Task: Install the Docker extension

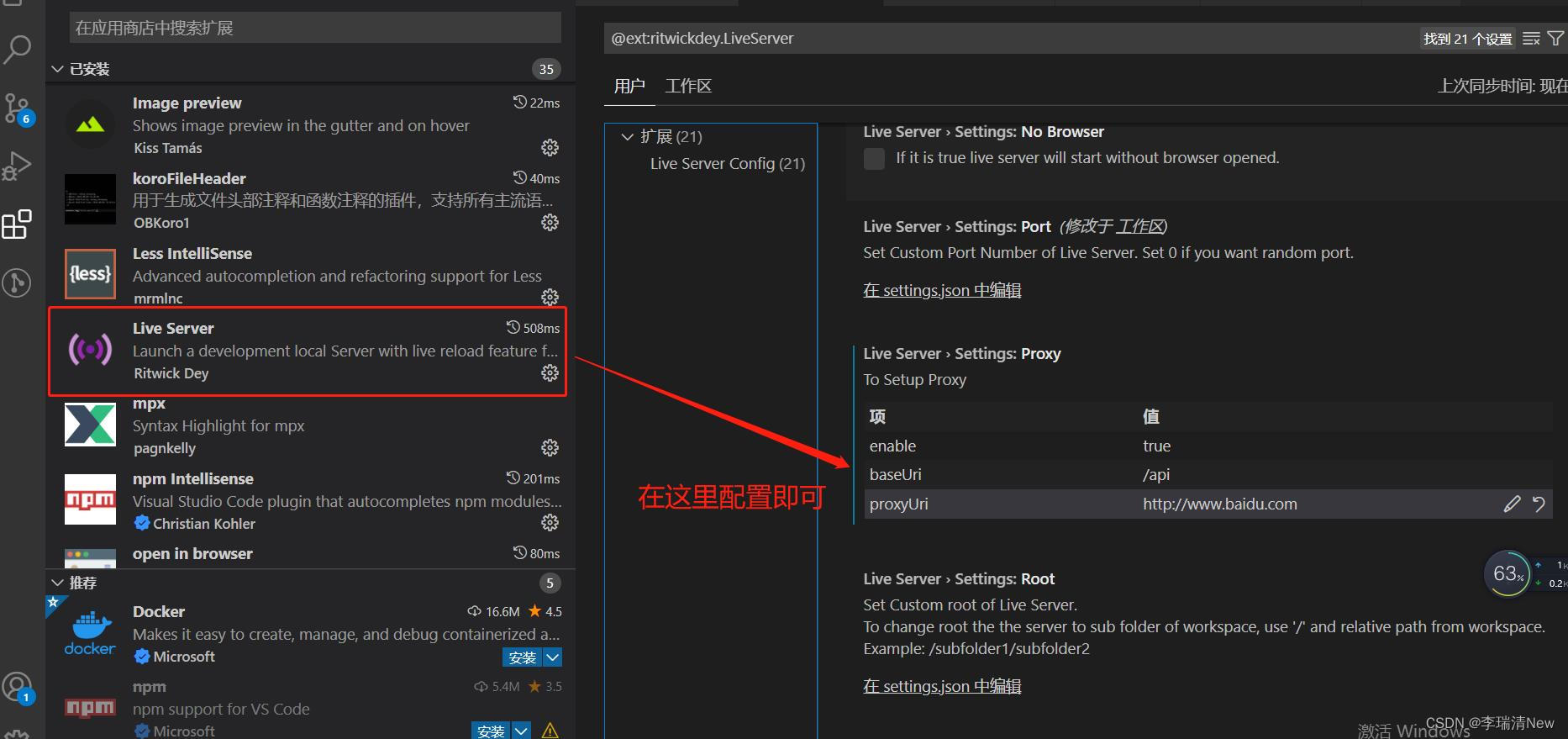Action: coord(523,657)
